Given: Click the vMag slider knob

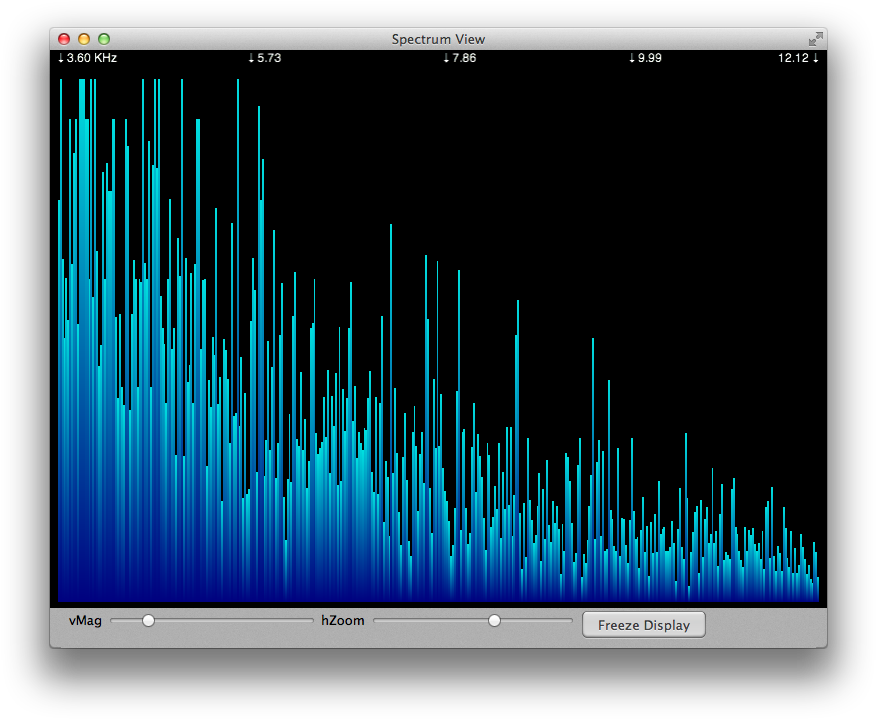Looking at the screenshot, I should [148, 620].
